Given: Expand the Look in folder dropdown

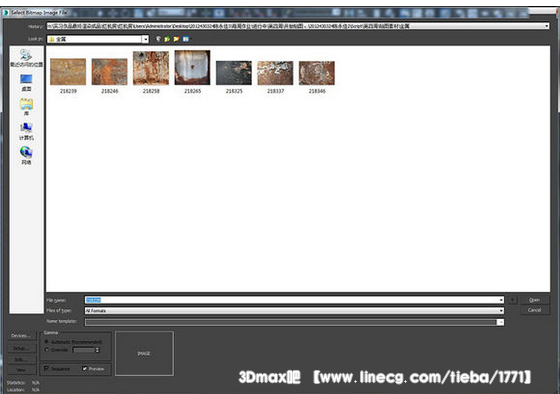Looking at the screenshot, I should point(145,39).
